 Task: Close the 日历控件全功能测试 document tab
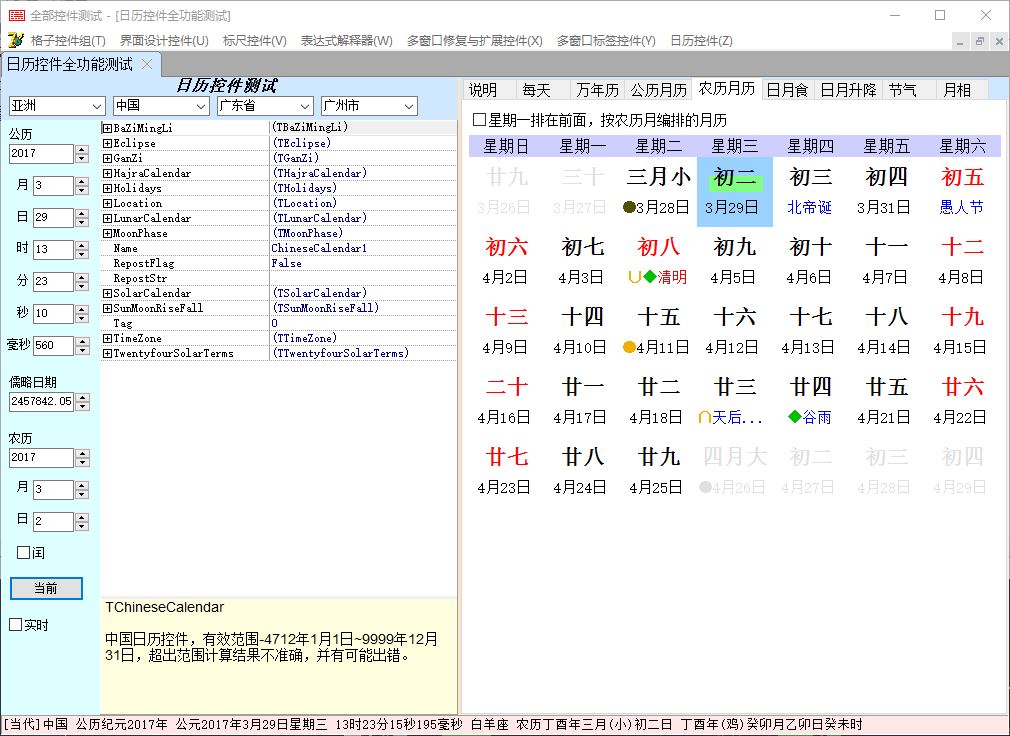pyautogui.click(x=147, y=64)
